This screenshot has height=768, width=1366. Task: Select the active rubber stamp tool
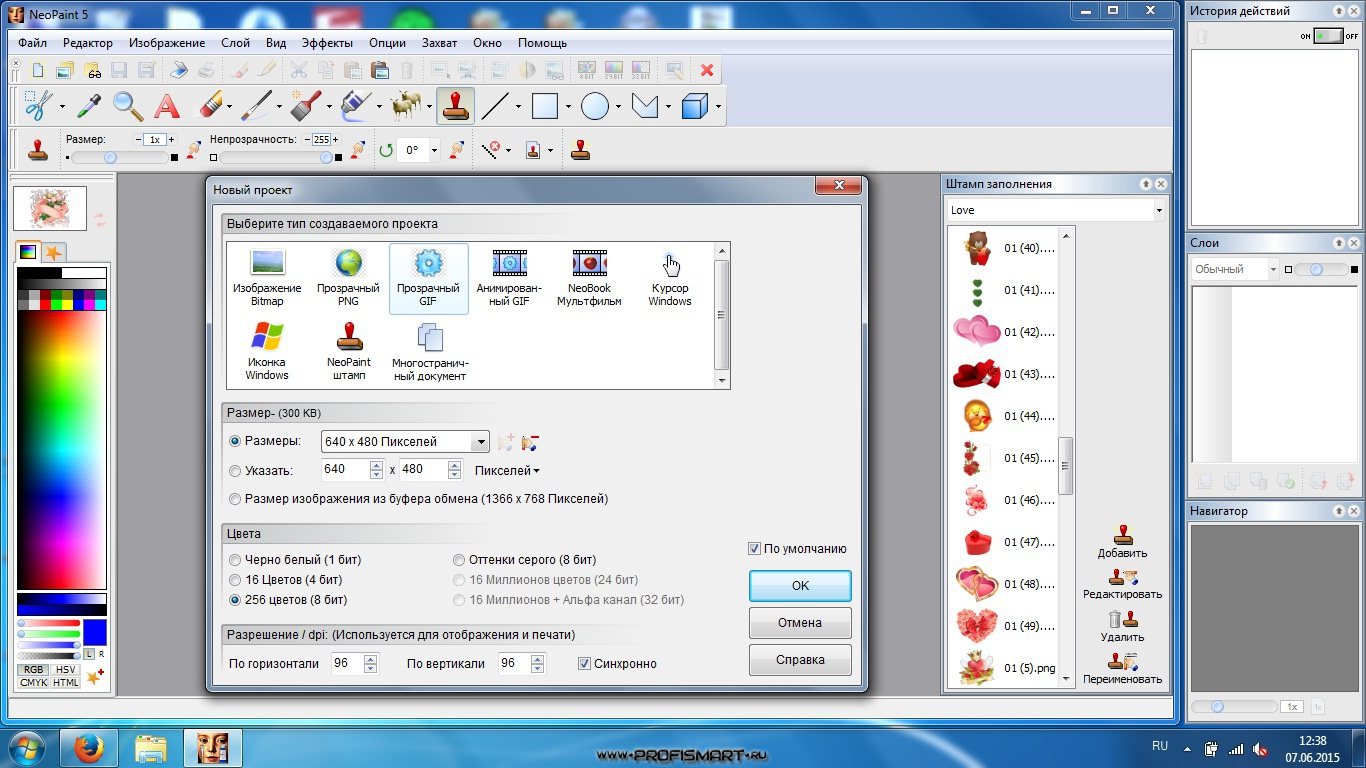coord(455,105)
